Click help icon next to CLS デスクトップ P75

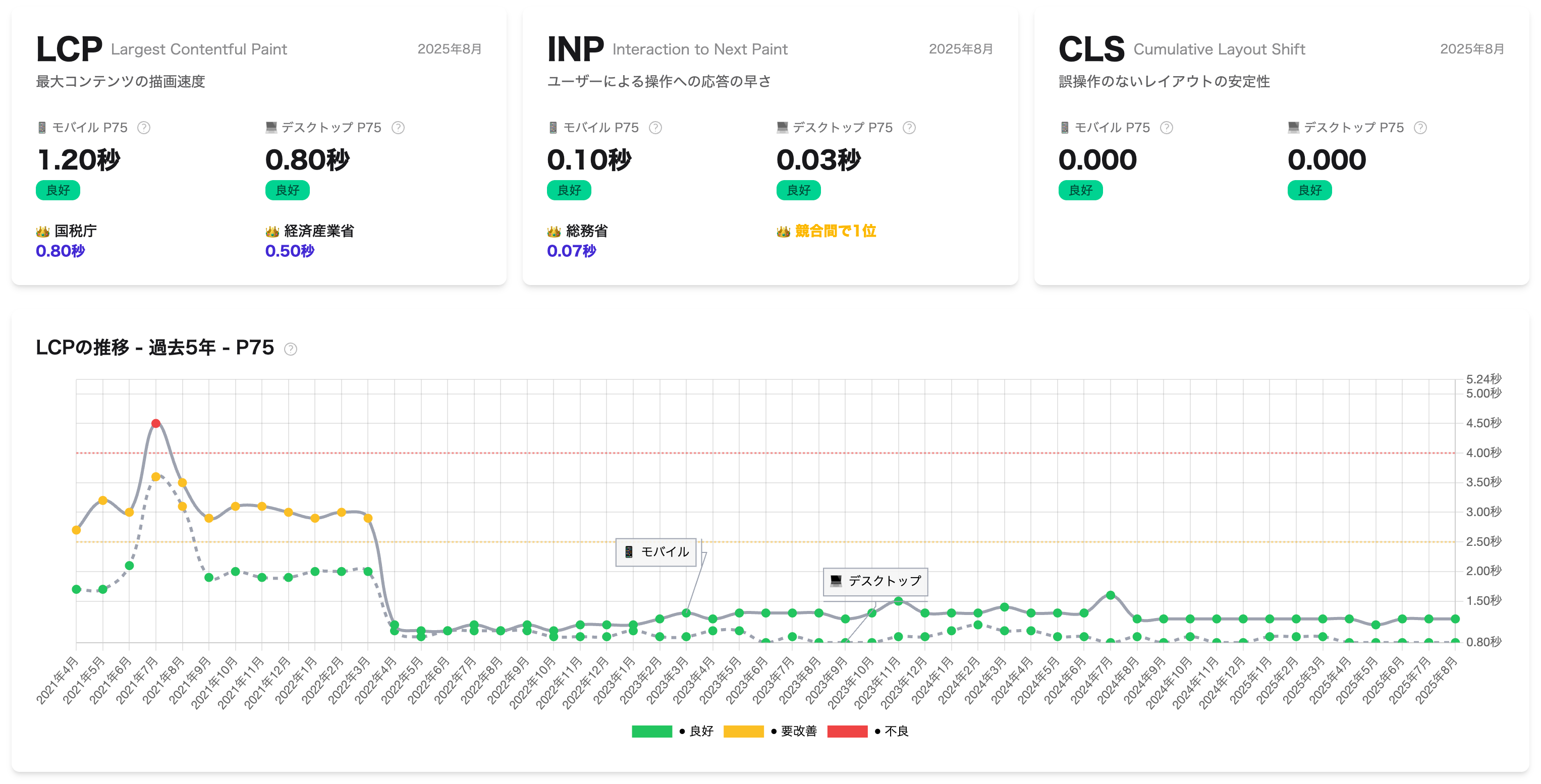click(x=1420, y=127)
